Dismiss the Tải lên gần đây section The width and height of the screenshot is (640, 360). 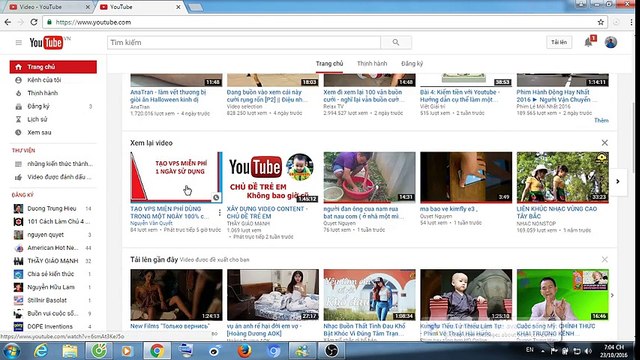coord(604,259)
